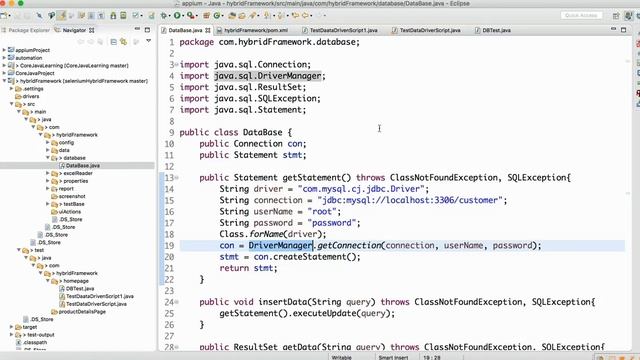Screen dimensions: 640x360
Task: Select TestDaataDrivenScript1.java in Navigator tree
Action: 100,296
